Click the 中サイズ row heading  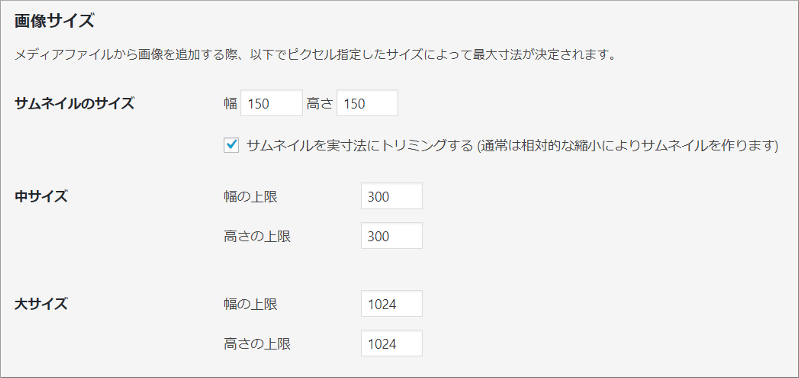[x=41, y=197]
